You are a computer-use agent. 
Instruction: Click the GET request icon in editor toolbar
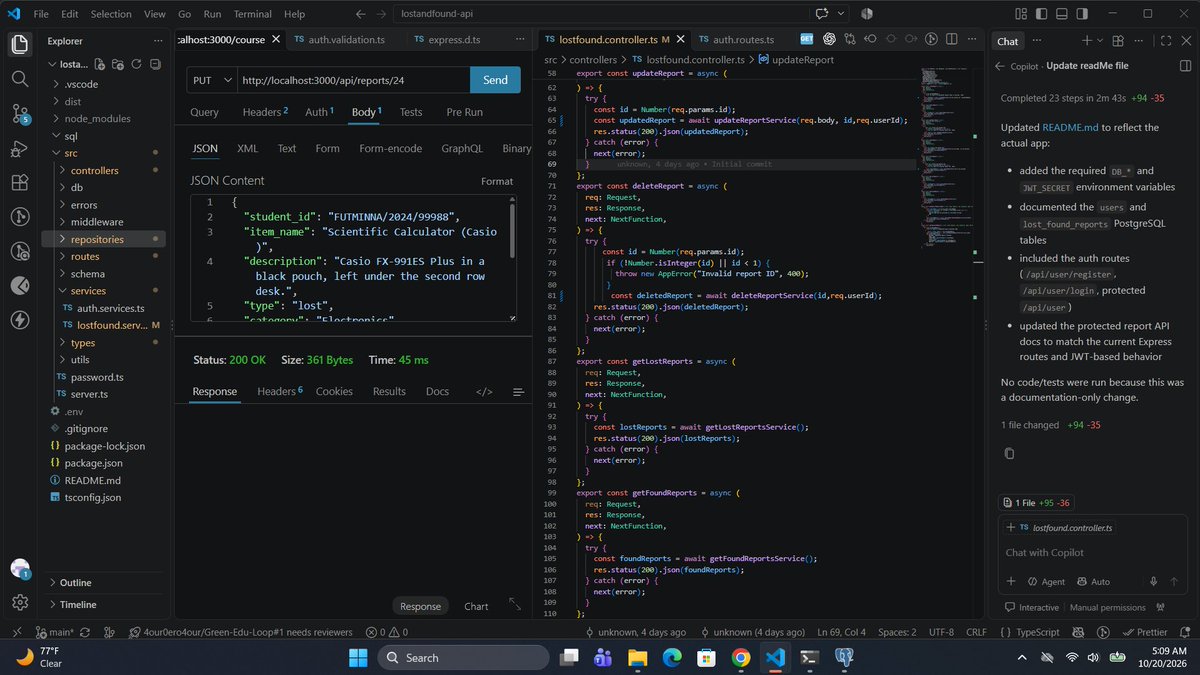pos(807,39)
